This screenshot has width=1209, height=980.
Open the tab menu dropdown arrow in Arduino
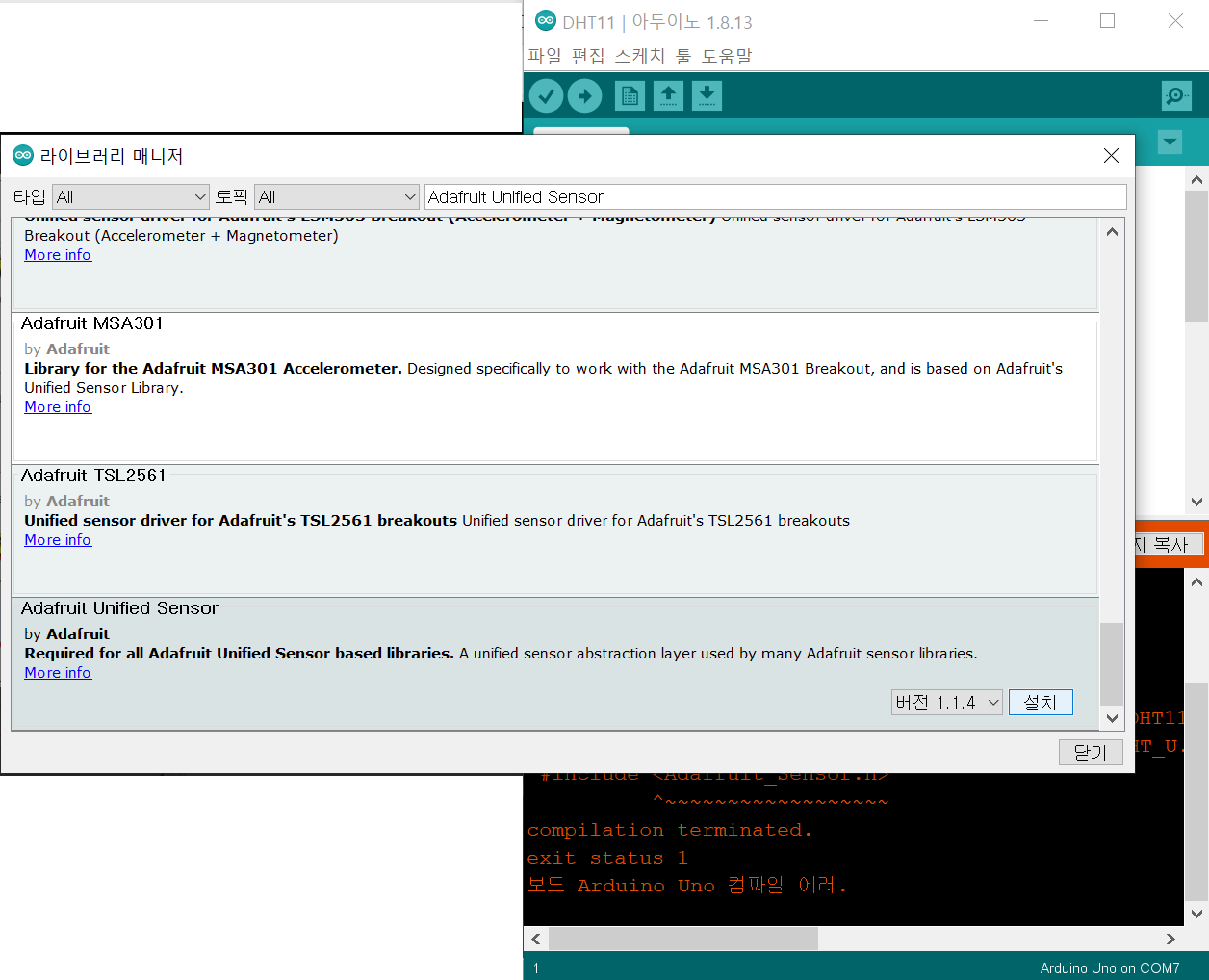(1170, 142)
